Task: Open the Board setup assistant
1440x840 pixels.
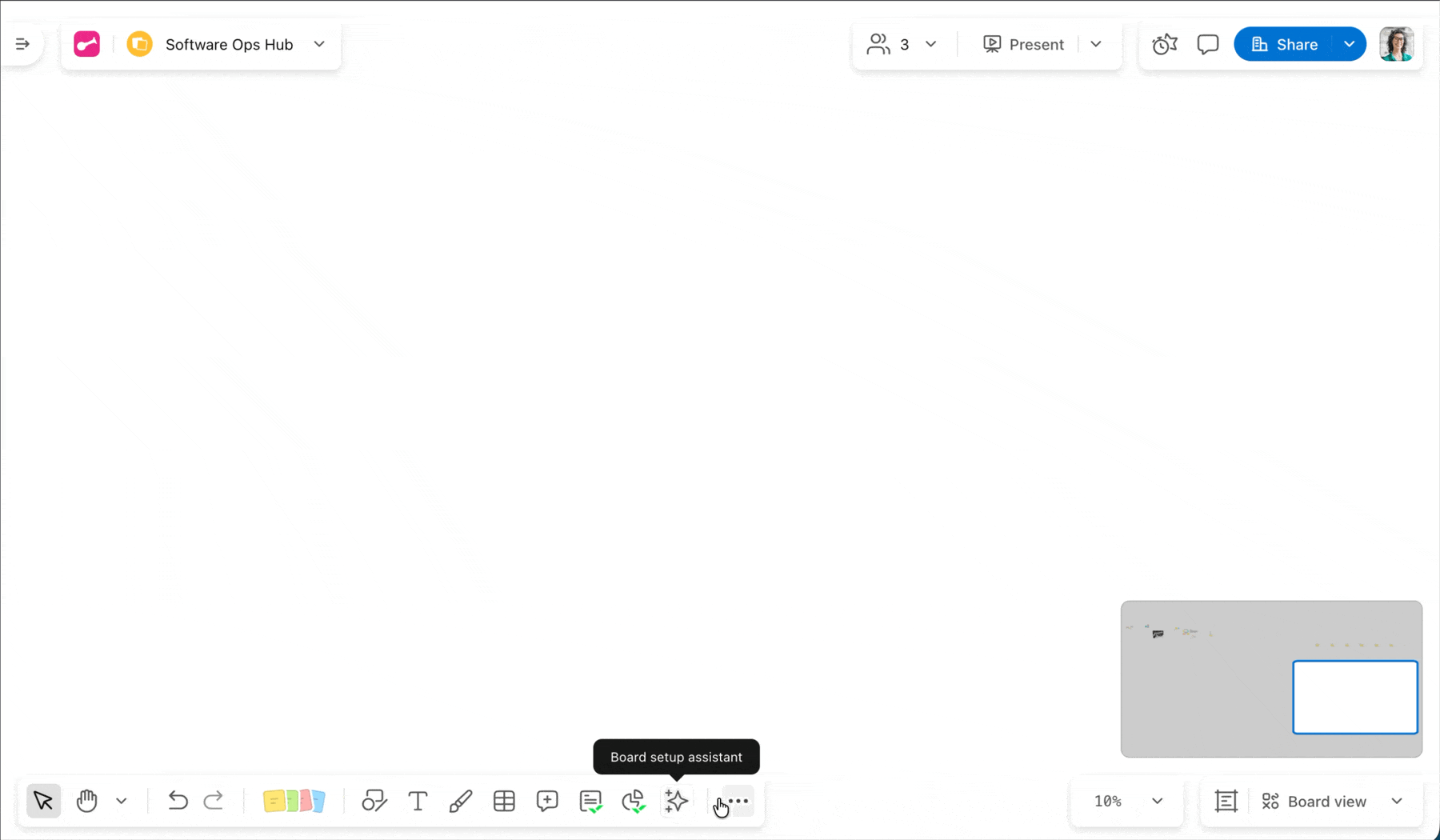Action: pyautogui.click(x=676, y=801)
